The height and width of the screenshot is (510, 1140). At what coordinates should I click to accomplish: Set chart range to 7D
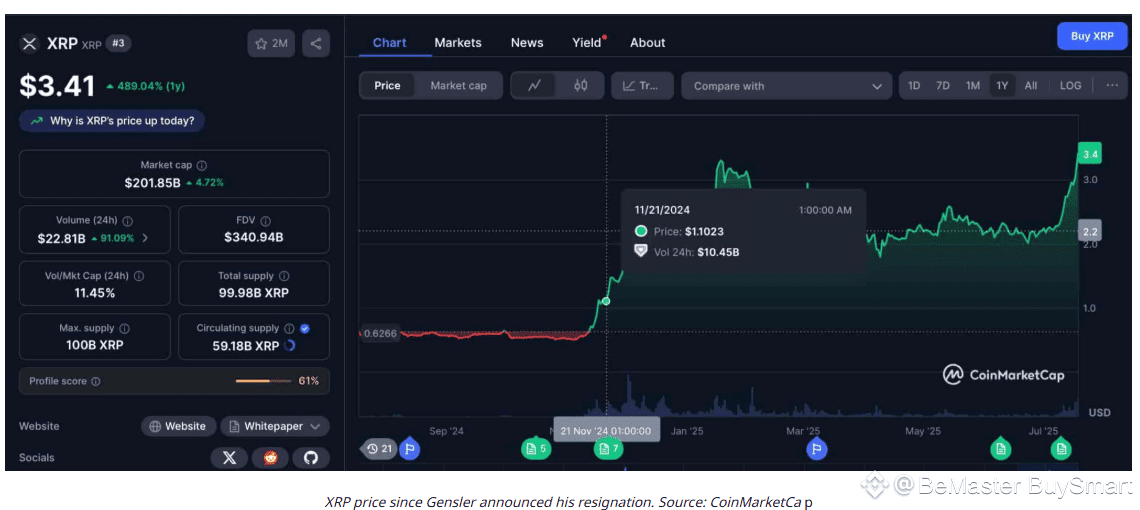pos(943,86)
